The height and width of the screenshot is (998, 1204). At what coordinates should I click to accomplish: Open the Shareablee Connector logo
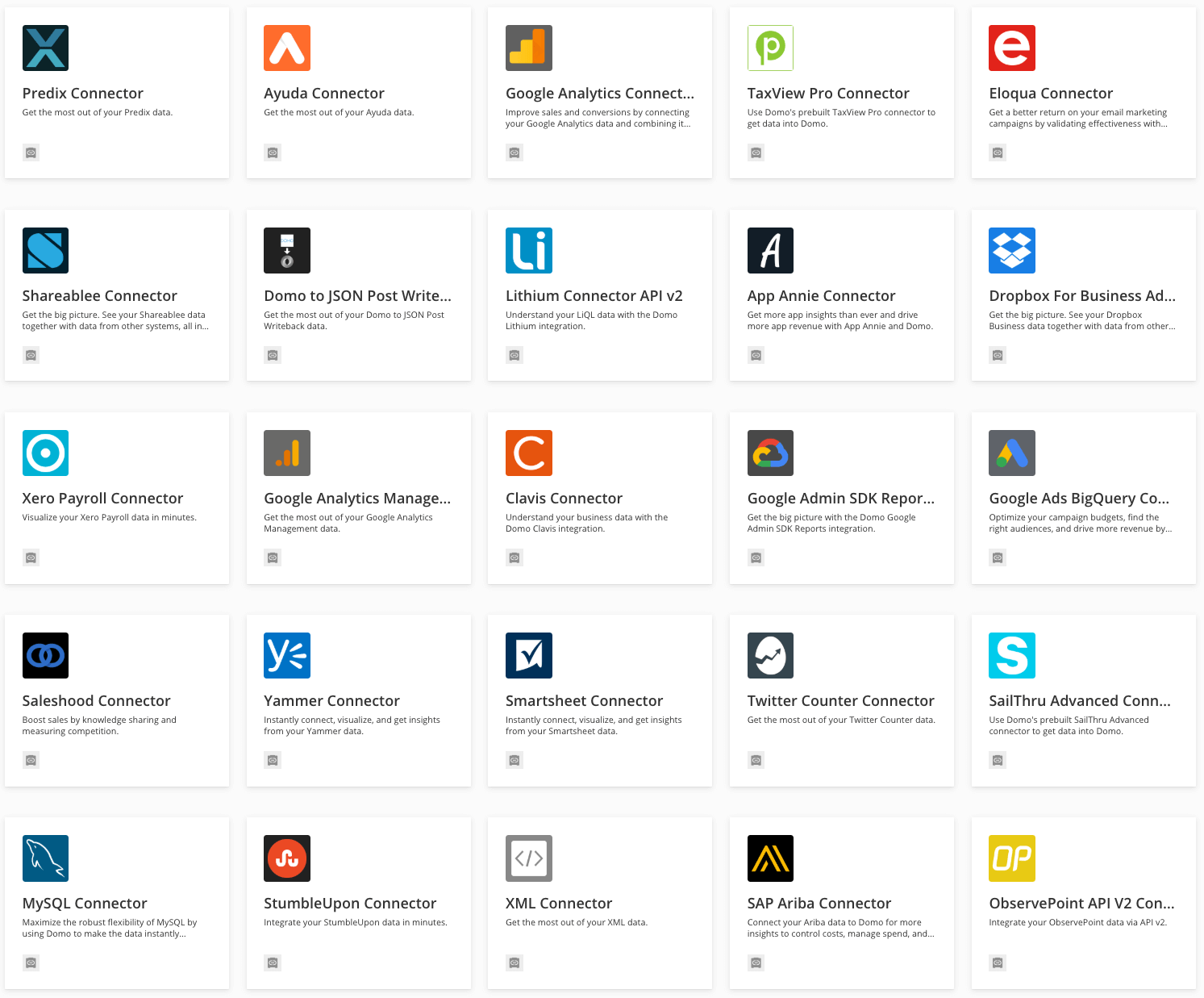coord(45,250)
